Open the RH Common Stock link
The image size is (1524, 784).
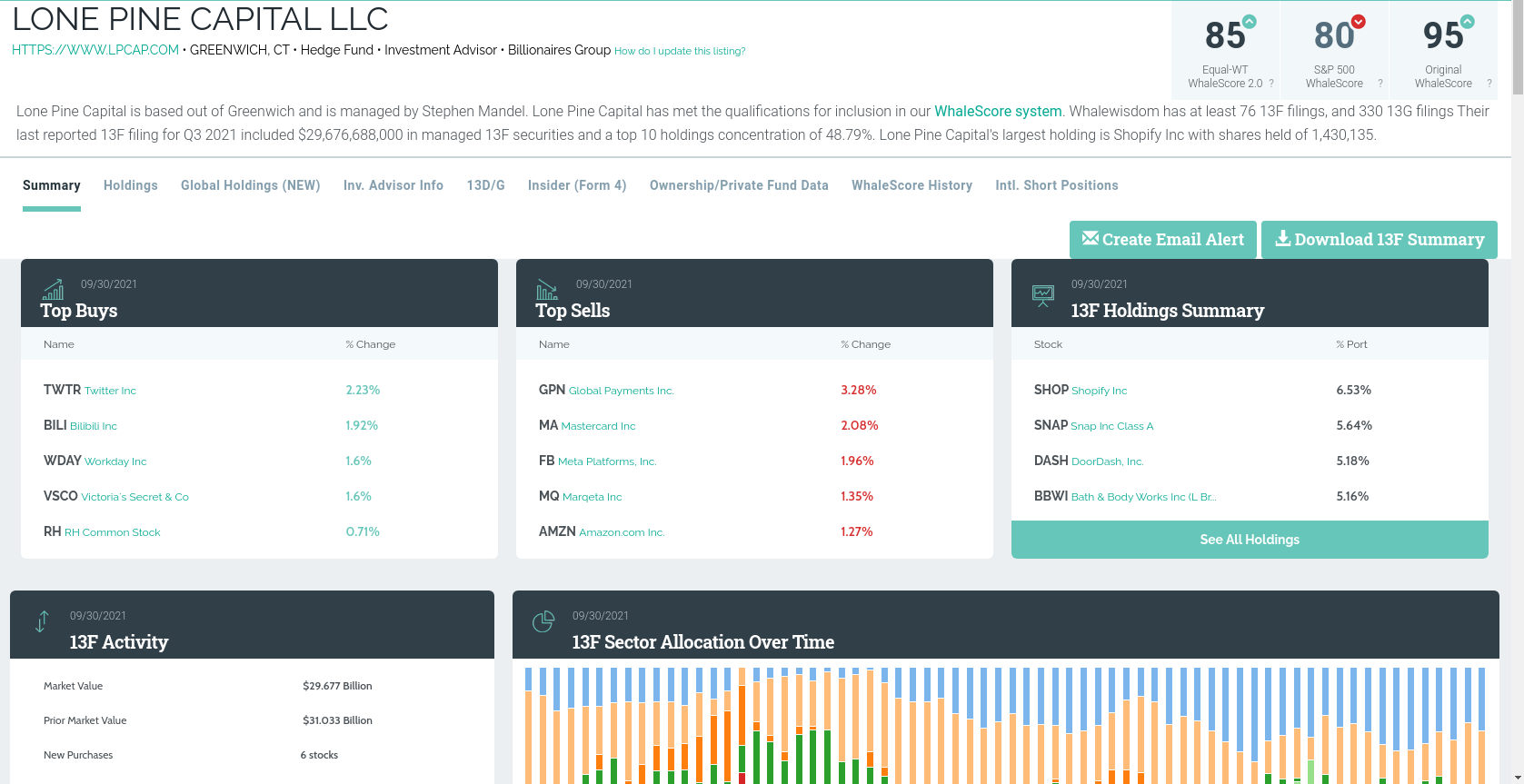coord(113,532)
